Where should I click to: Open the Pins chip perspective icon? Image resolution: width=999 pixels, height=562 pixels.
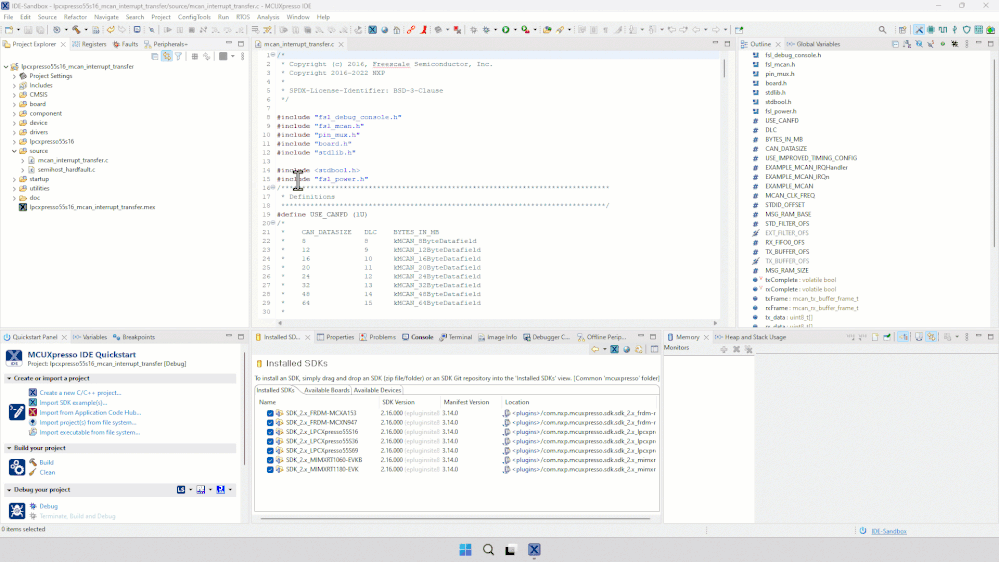pos(931,29)
